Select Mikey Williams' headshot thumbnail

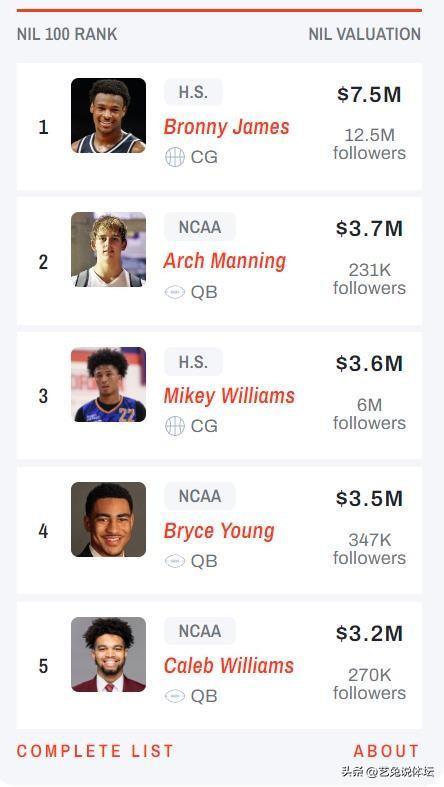tap(108, 384)
